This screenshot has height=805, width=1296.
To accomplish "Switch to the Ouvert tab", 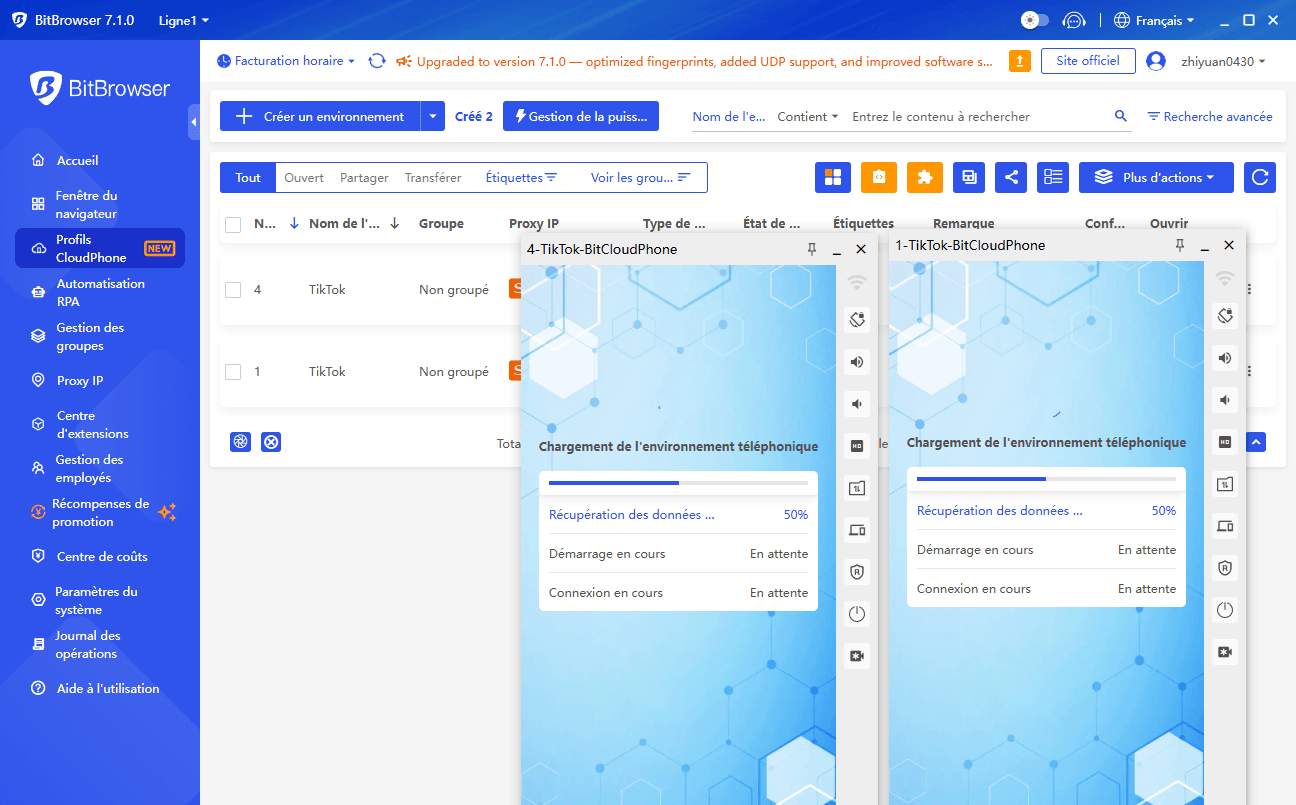I will click(x=304, y=177).
